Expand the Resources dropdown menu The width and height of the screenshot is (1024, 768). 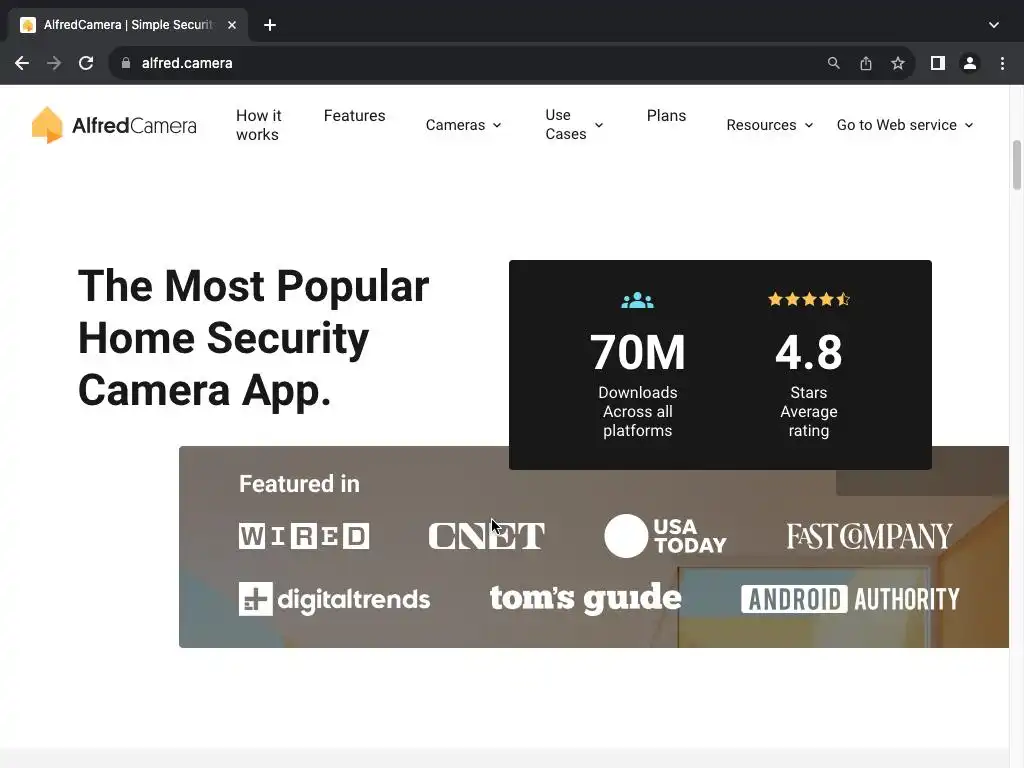pyautogui.click(x=769, y=125)
